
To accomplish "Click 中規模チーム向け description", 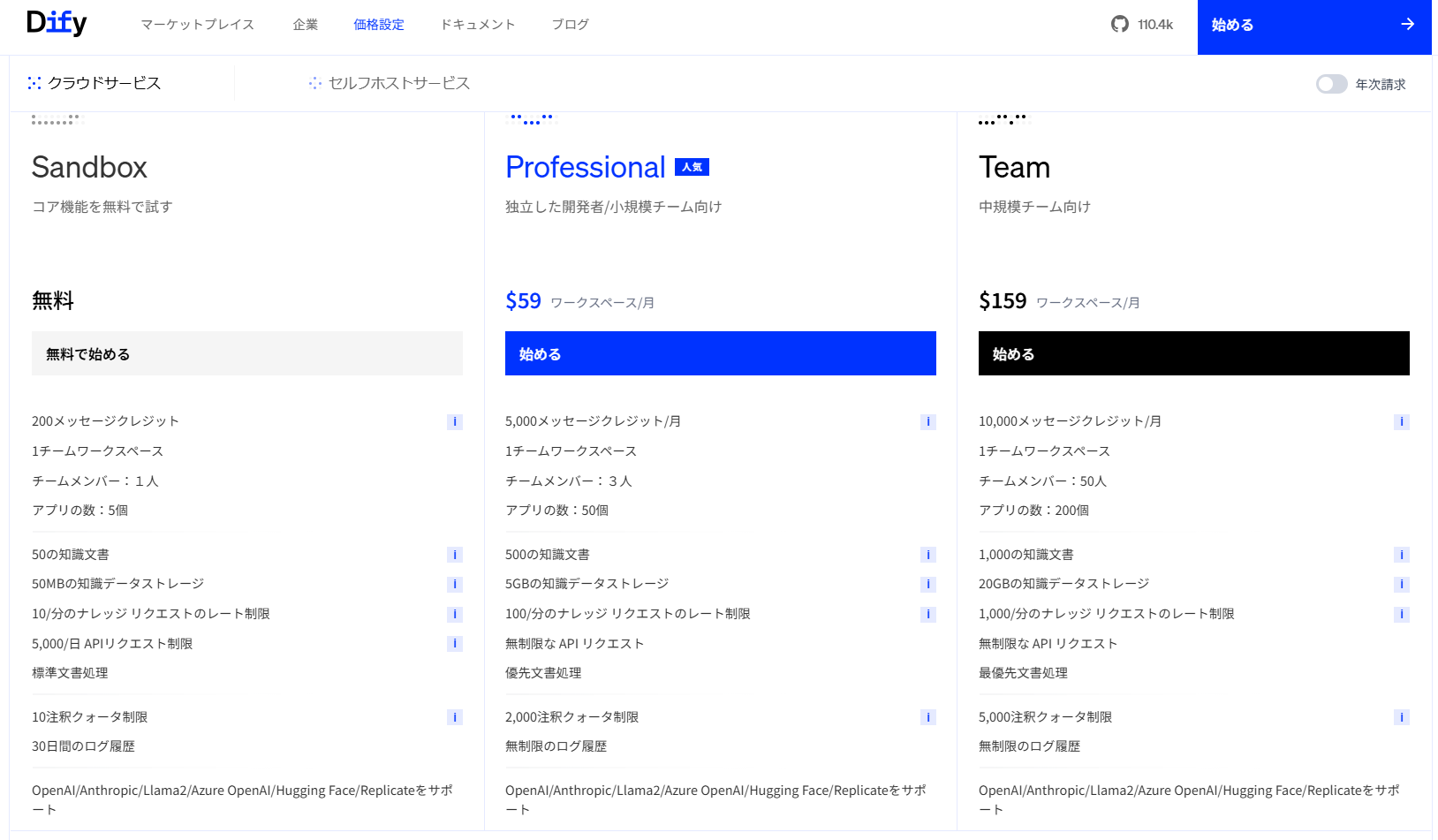I will [x=1035, y=207].
